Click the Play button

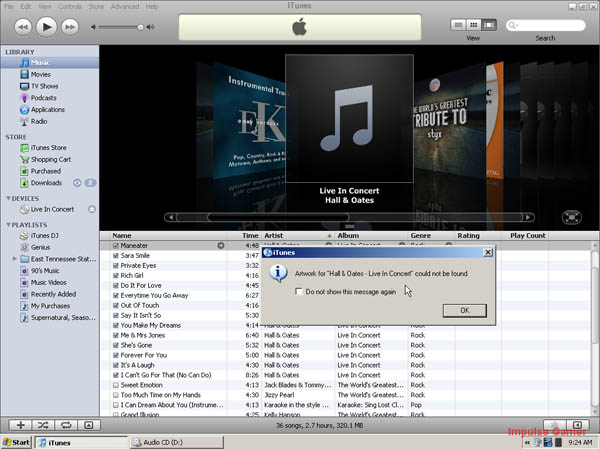coord(46,27)
